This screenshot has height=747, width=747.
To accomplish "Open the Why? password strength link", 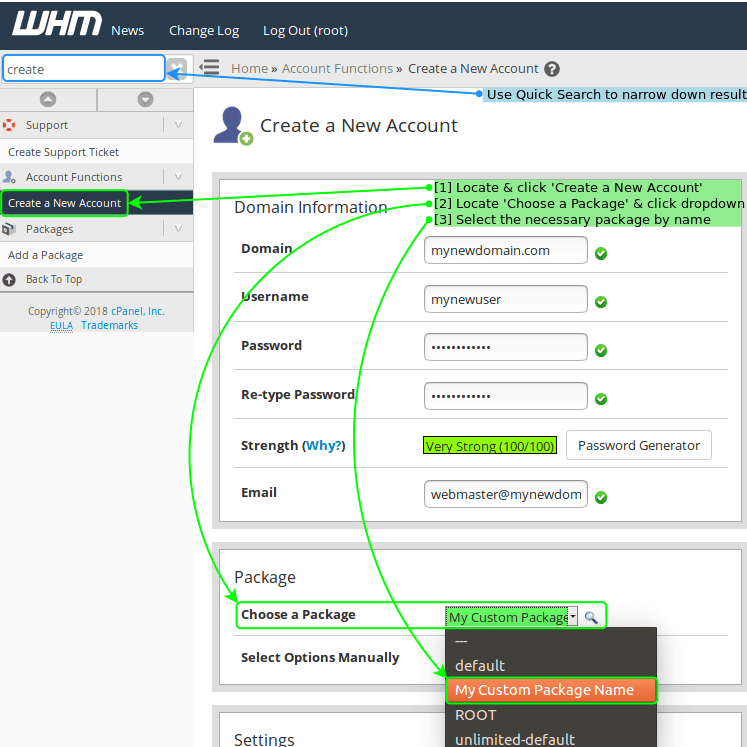I will point(323,446).
